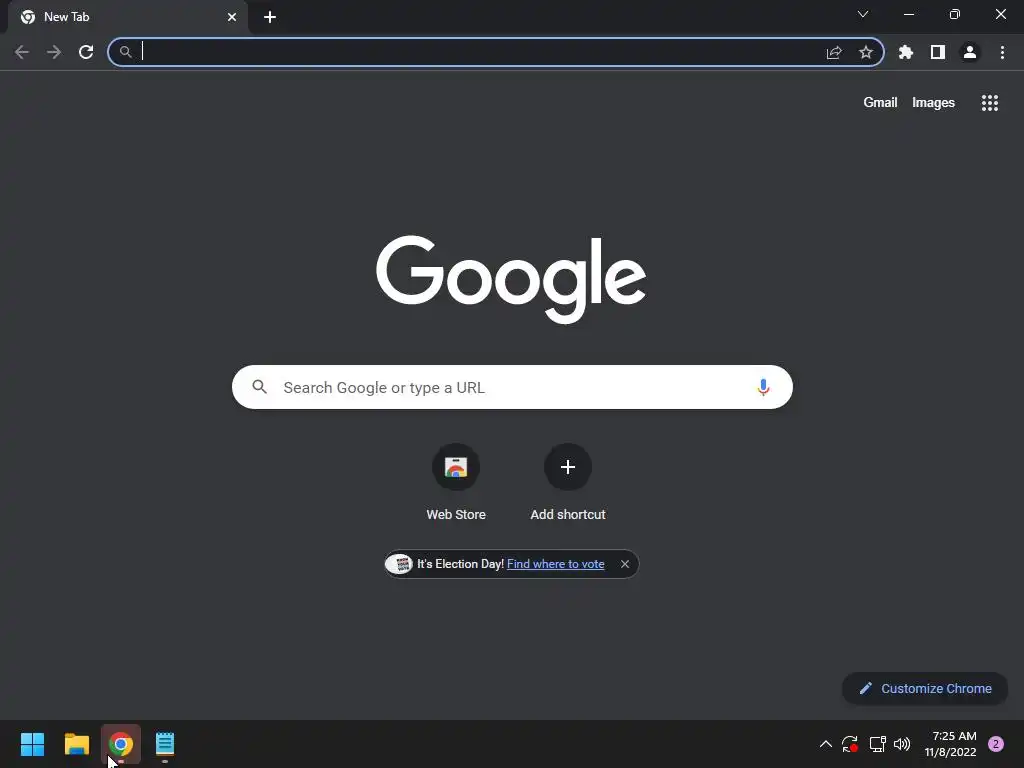The height and width of the screenshot is (768, 1024).
Task: Toggle the side panel icon
Action: [938, 52]
